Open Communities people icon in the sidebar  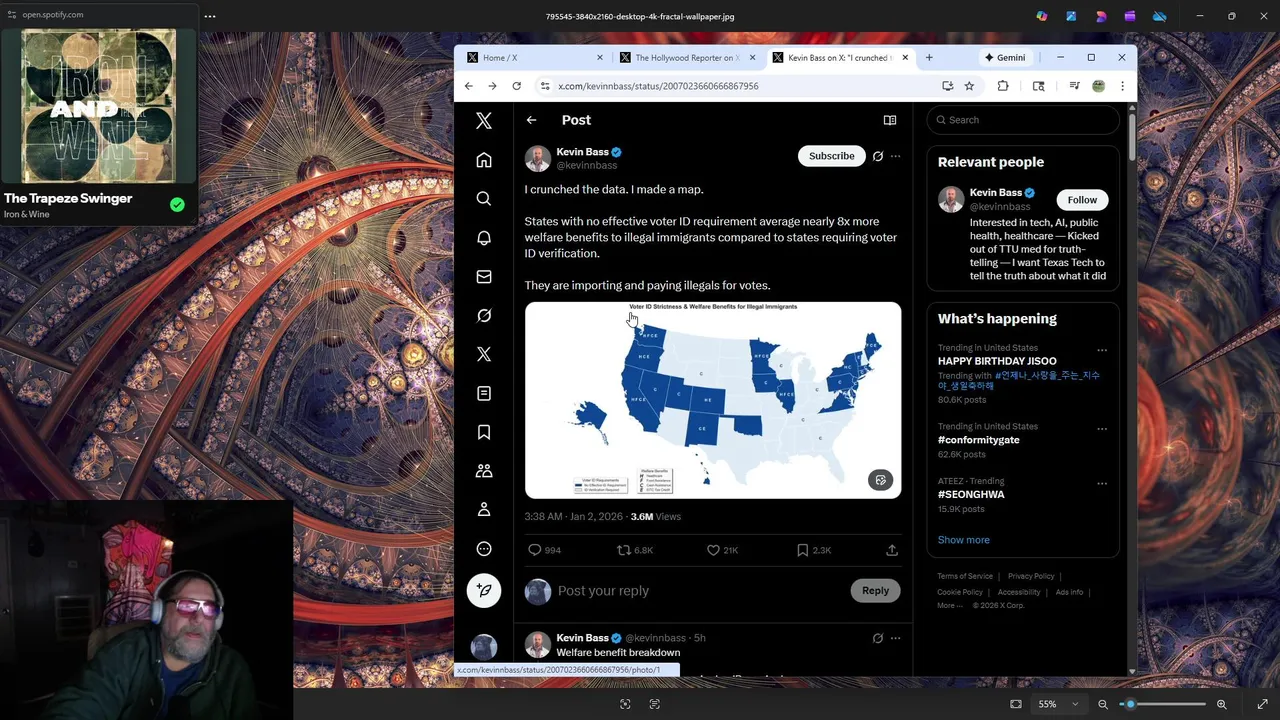click(x=484, y=471)
